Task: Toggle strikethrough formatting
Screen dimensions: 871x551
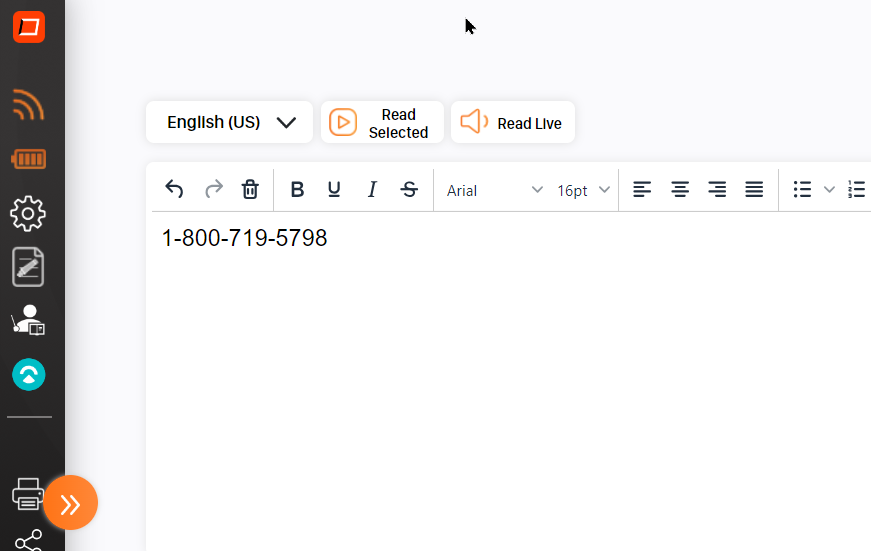Action: (x=409, y=189)
